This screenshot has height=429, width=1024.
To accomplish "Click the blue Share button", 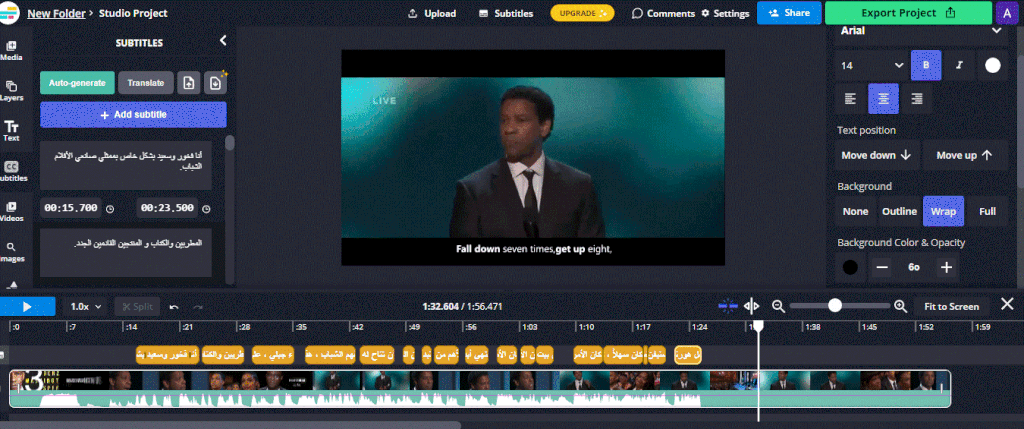I will point(789,12).
